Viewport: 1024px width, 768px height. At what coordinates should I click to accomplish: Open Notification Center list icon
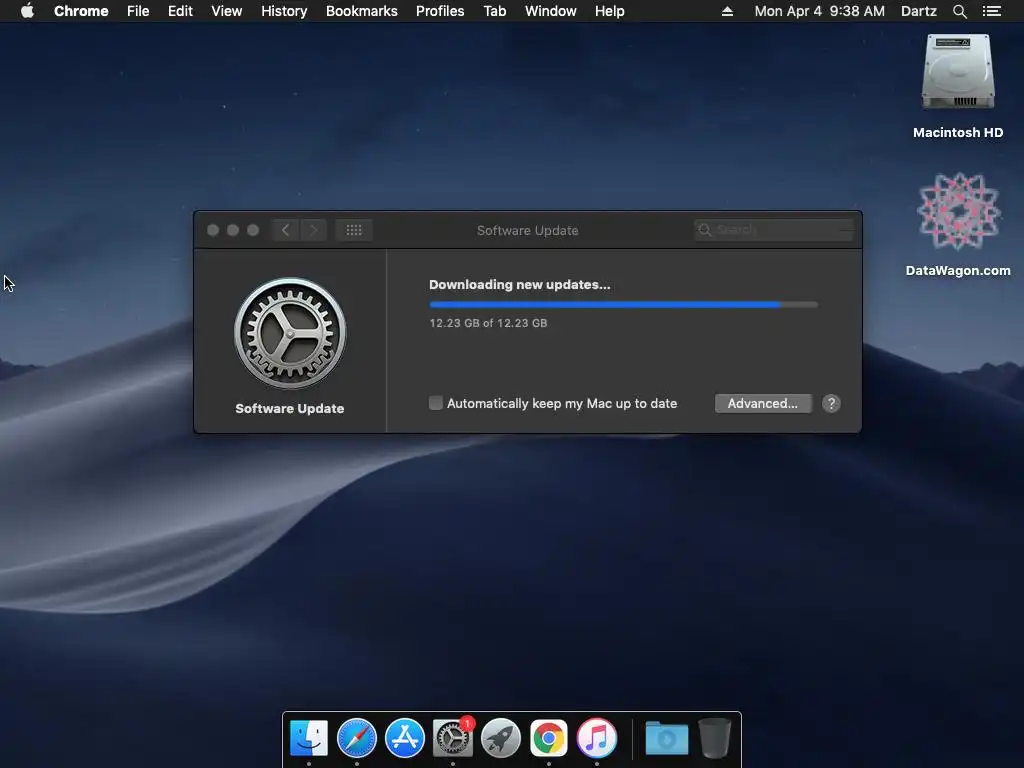991,11
